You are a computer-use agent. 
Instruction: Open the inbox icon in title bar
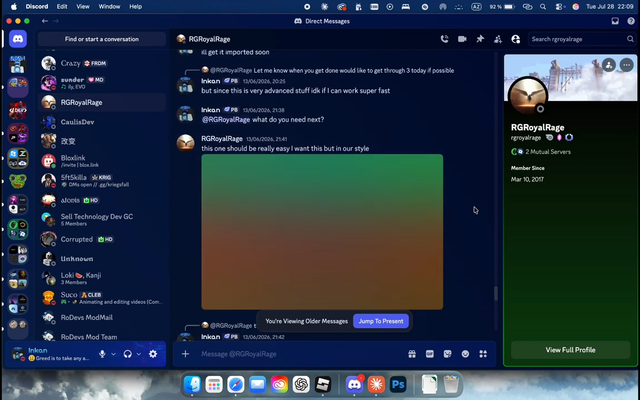(615, 21)
